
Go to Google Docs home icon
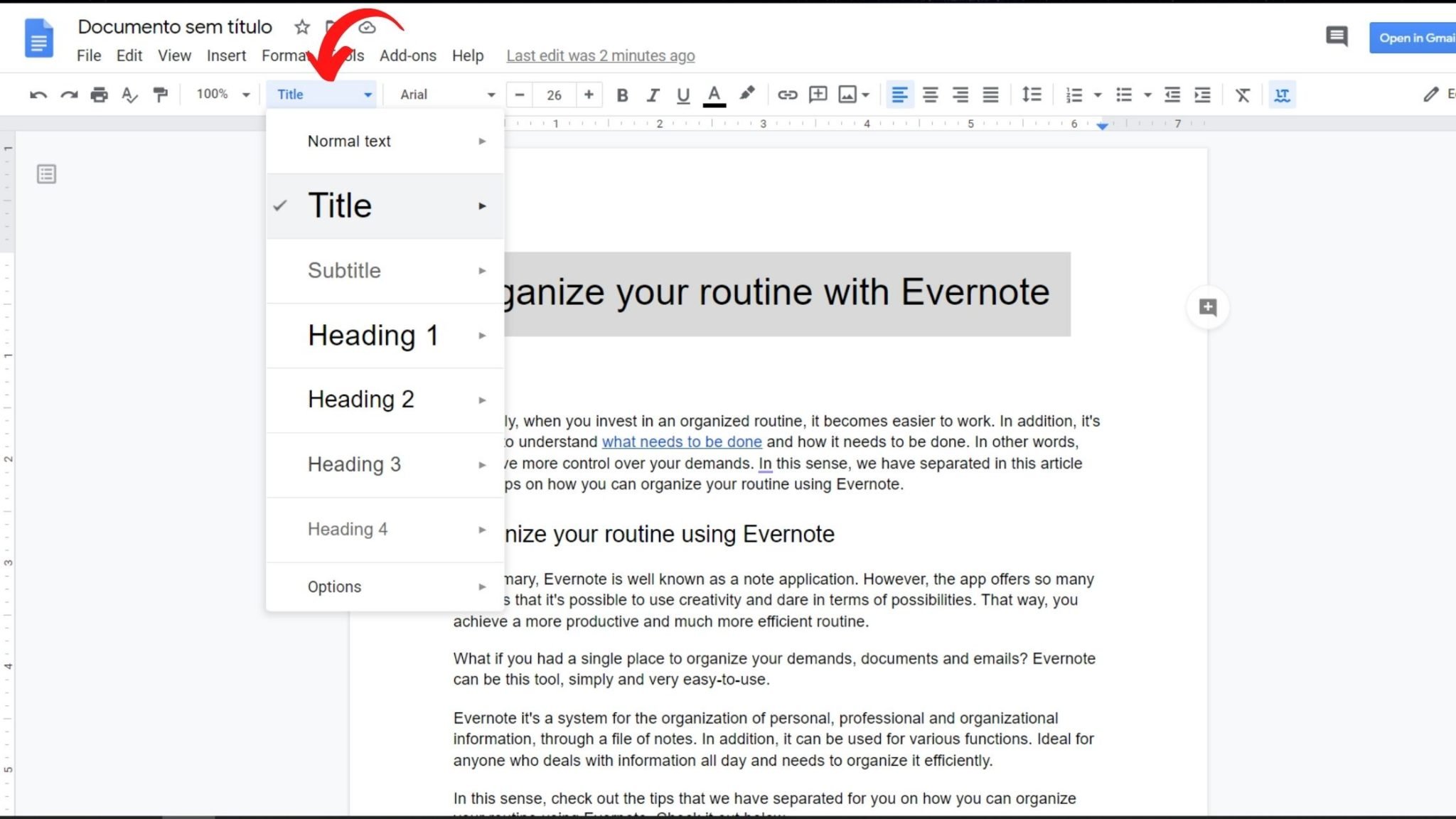coord(39,38)
